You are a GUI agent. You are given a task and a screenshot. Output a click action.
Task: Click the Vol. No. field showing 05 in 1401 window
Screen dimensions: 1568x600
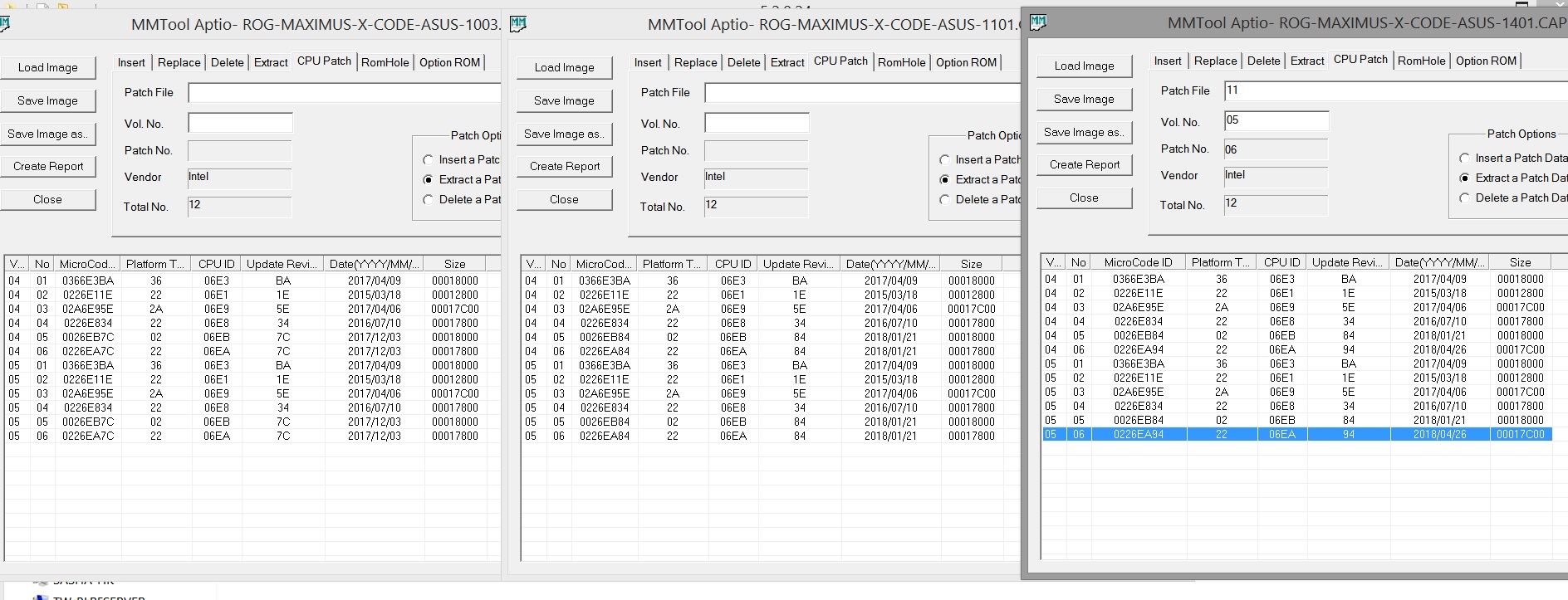pos(1276,121)
